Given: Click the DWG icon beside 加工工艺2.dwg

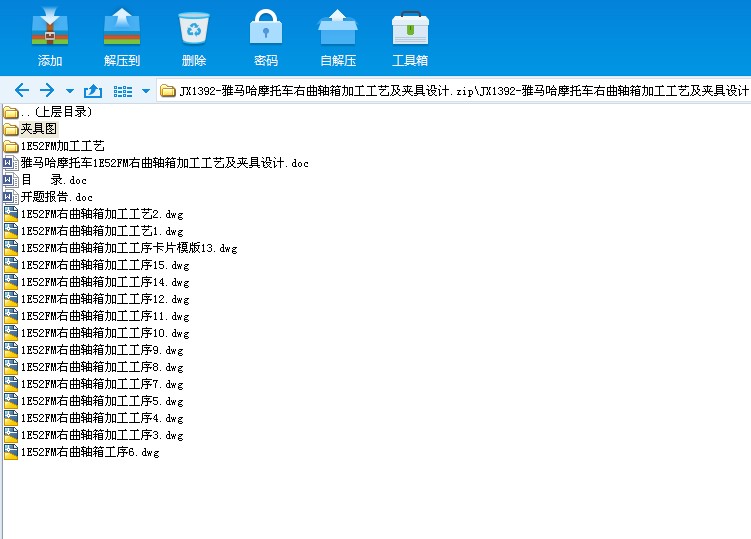Looking at the screenshot, I should coord(11,214).
